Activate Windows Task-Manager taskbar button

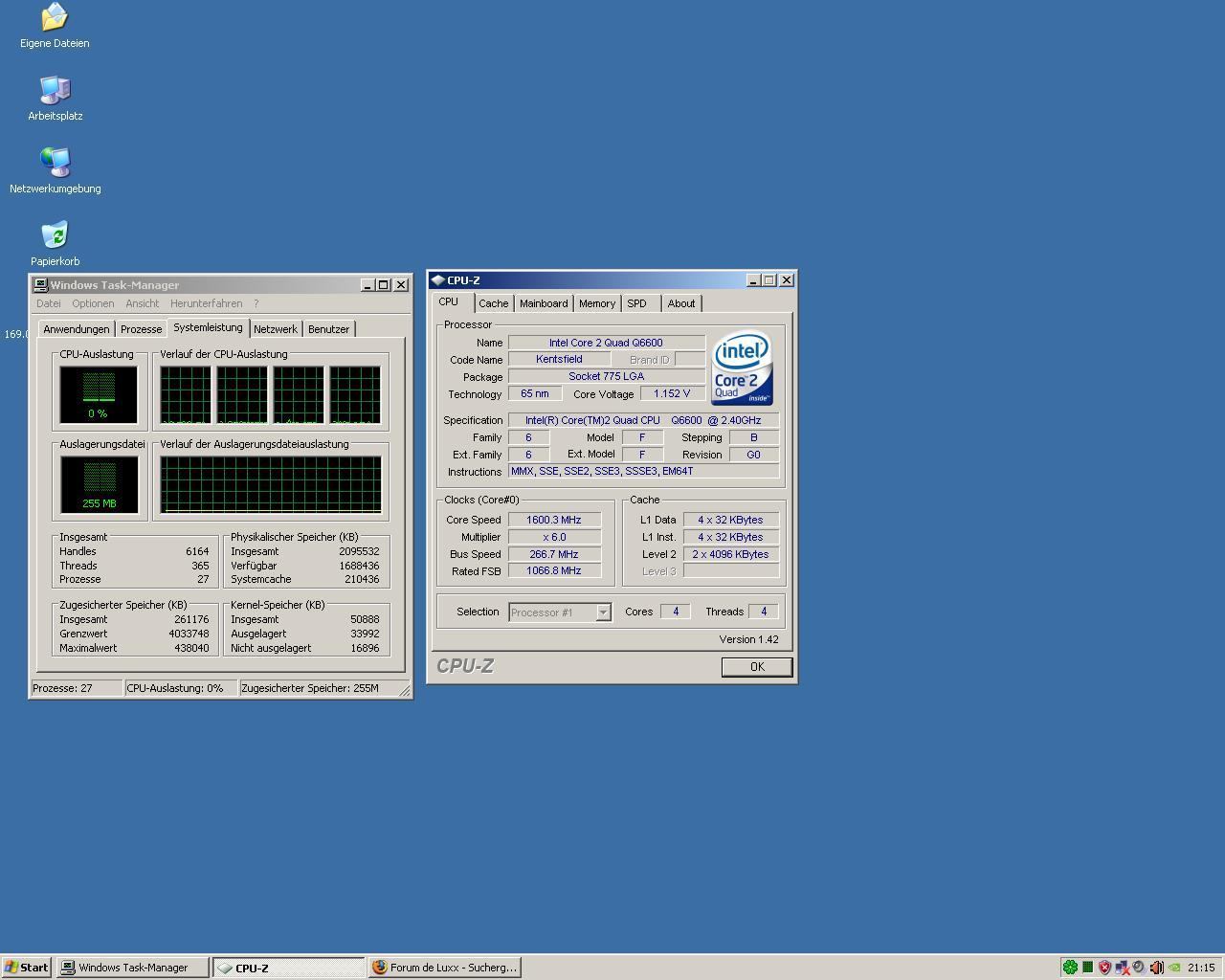[132, 968]
